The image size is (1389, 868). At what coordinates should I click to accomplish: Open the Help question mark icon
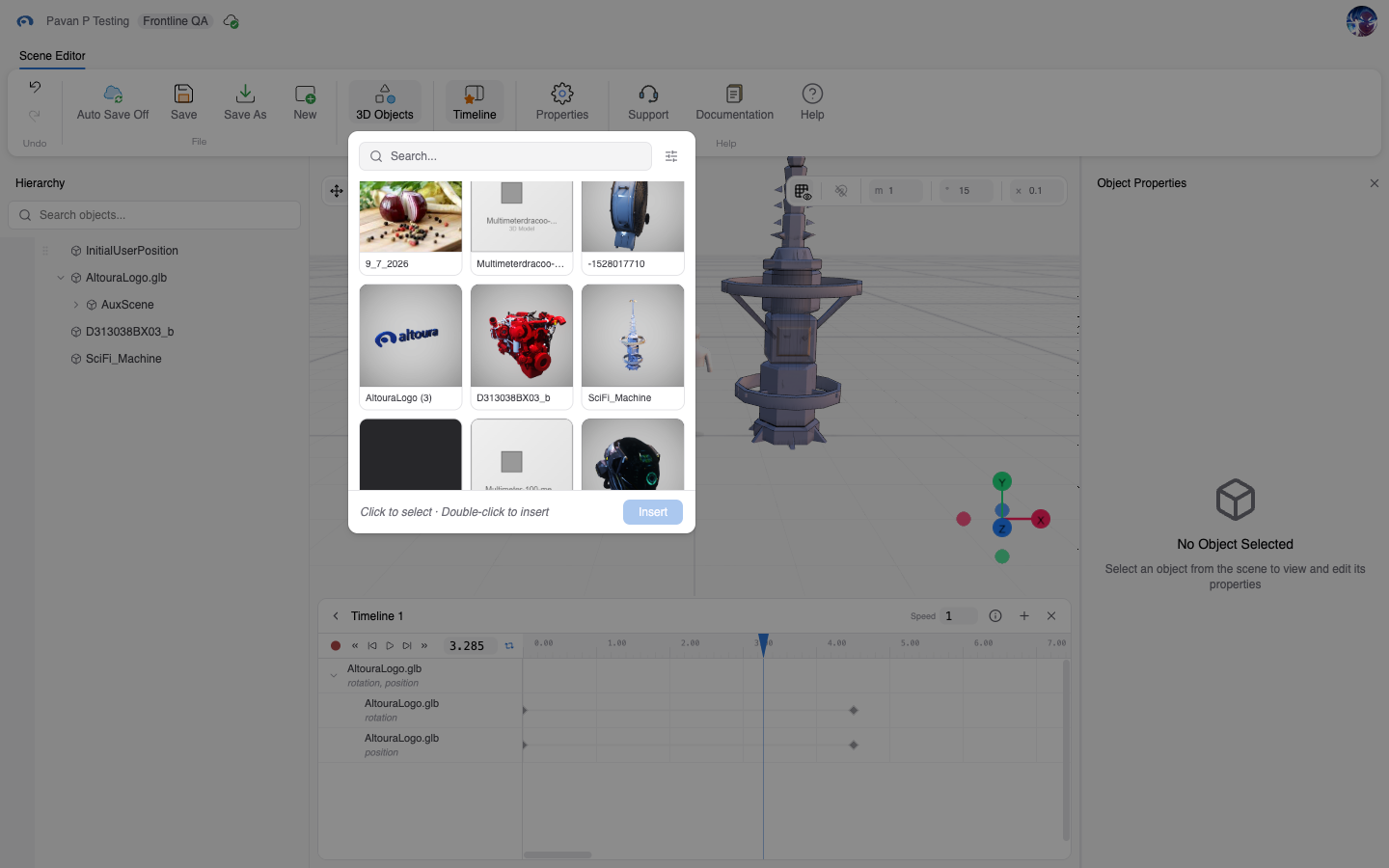pos(812,94)
